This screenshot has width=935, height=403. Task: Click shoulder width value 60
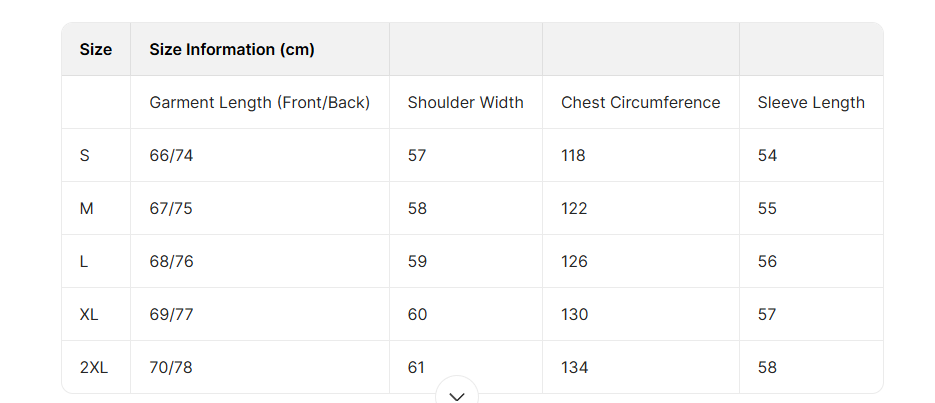(x=417, y=314)
